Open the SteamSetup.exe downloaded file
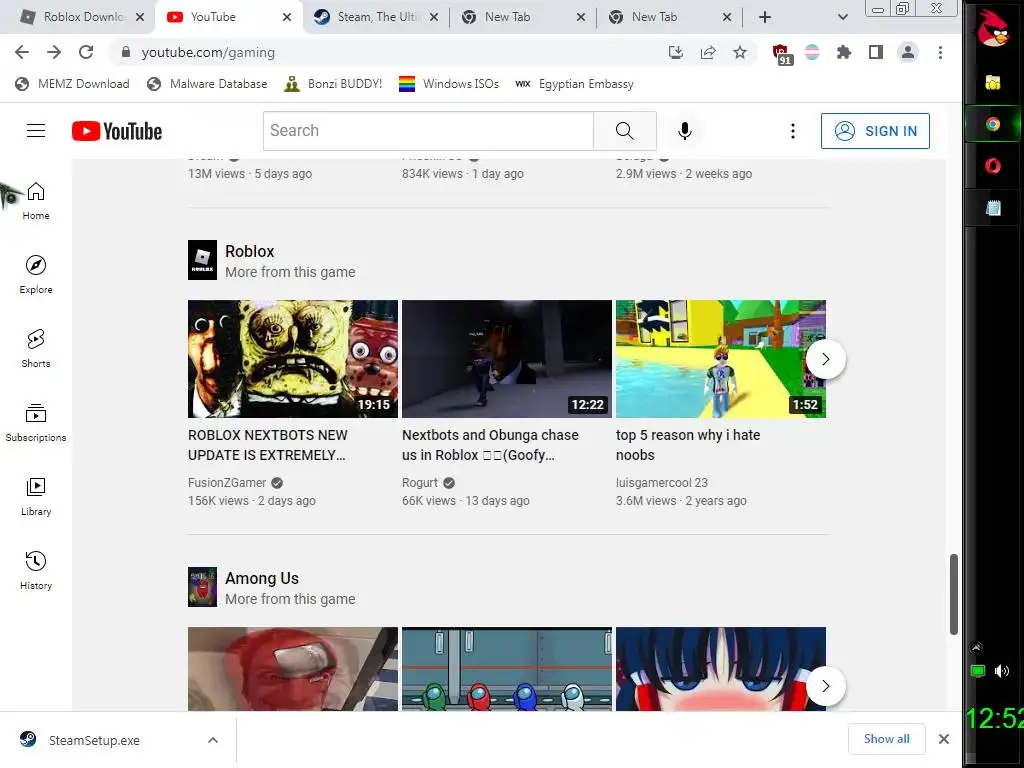1024x768 pixels. (94, 740)
